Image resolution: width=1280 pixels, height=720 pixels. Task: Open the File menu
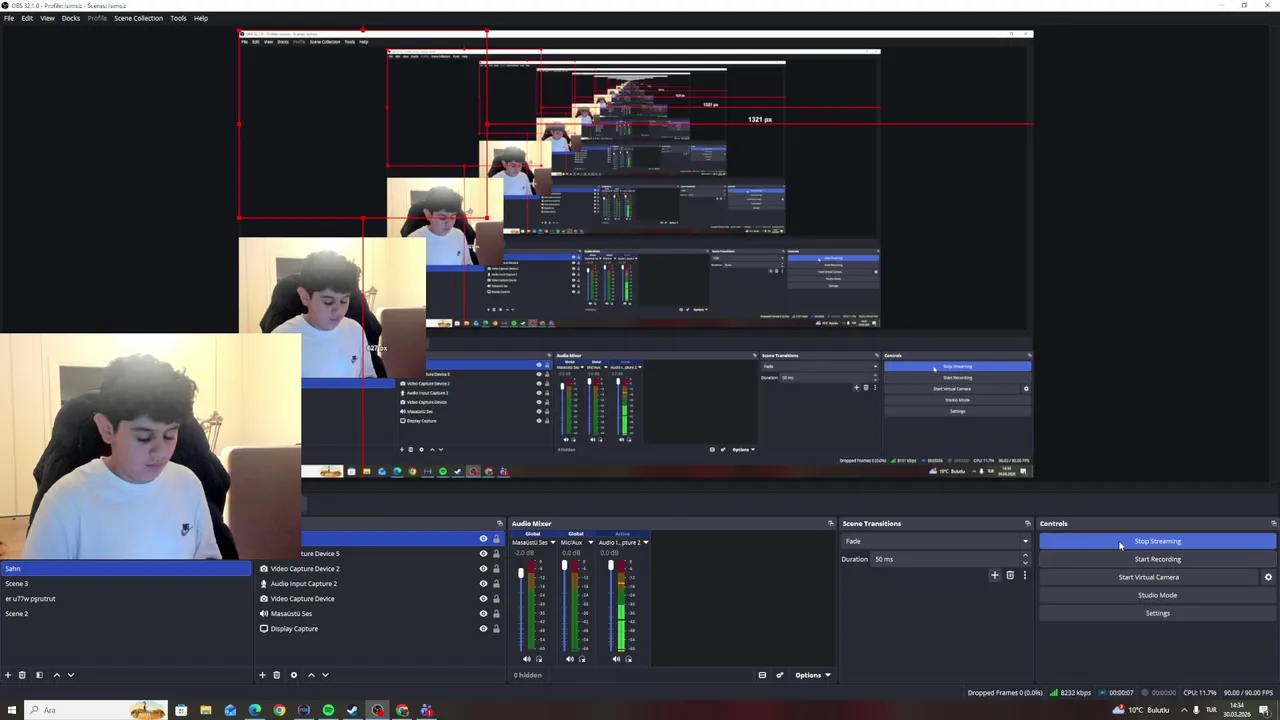pyautogui.click(x=9, y=18)
